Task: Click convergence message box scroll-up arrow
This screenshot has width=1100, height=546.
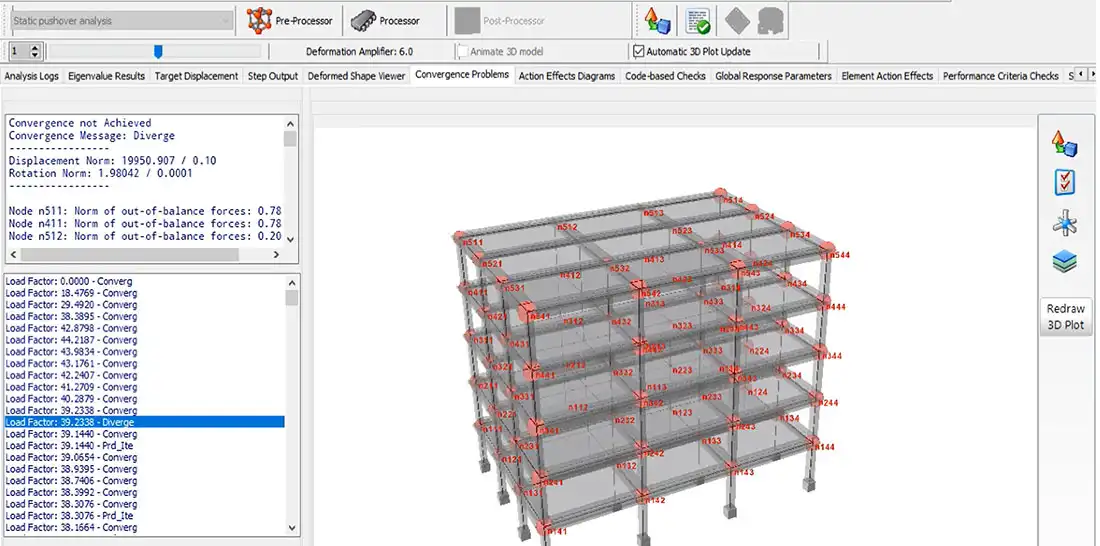Action: pyautogui.click(x=290, y=123)
